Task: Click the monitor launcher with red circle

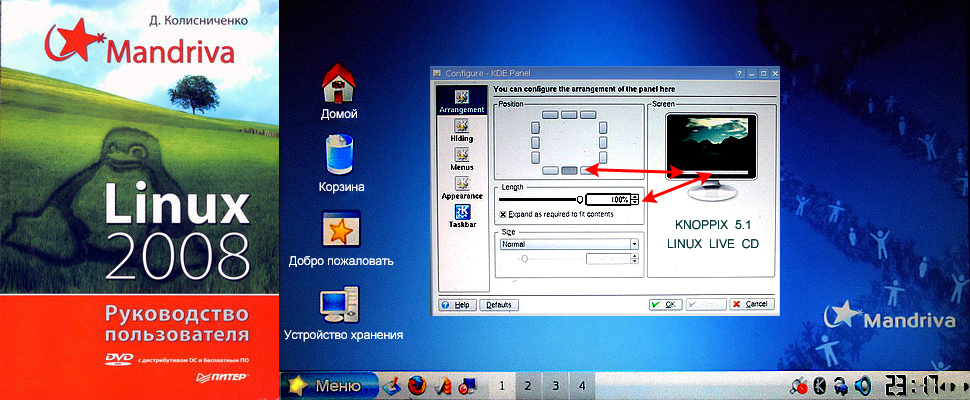Action: (466, 386)
